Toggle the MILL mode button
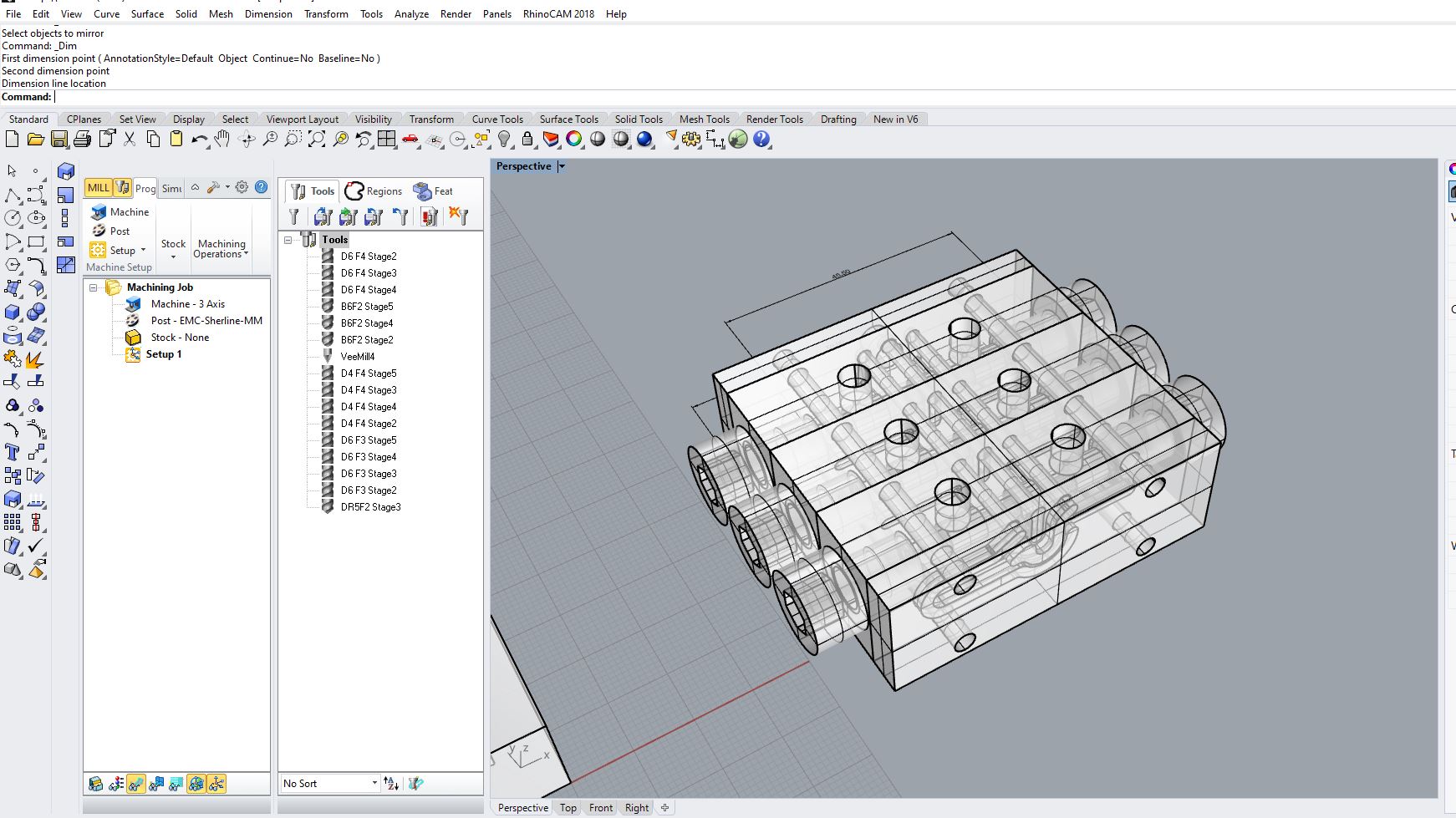Image resolution: width=1456 pixels, height=818 pixels. coord(98,188)
